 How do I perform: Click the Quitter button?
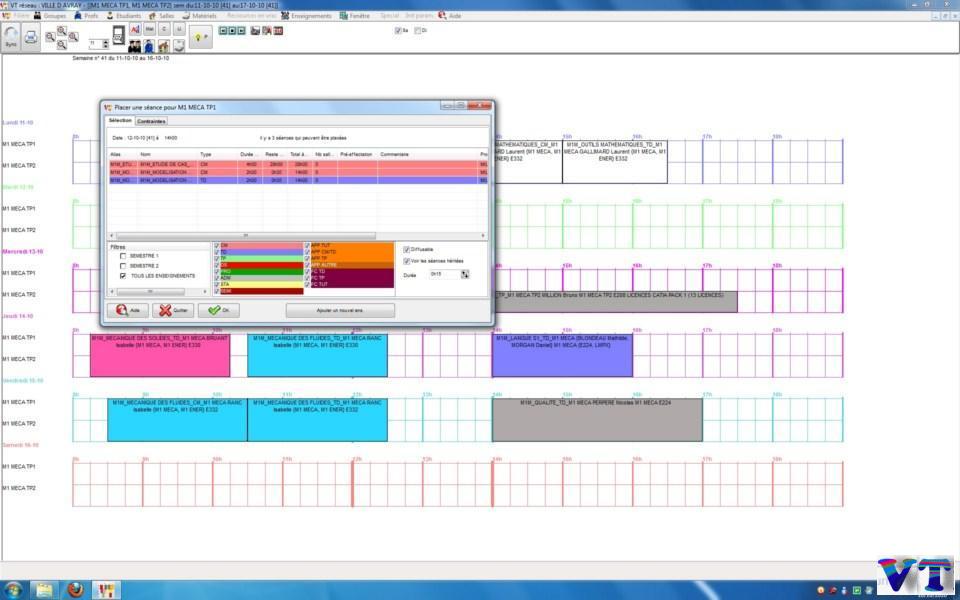(x=172, y=310)
